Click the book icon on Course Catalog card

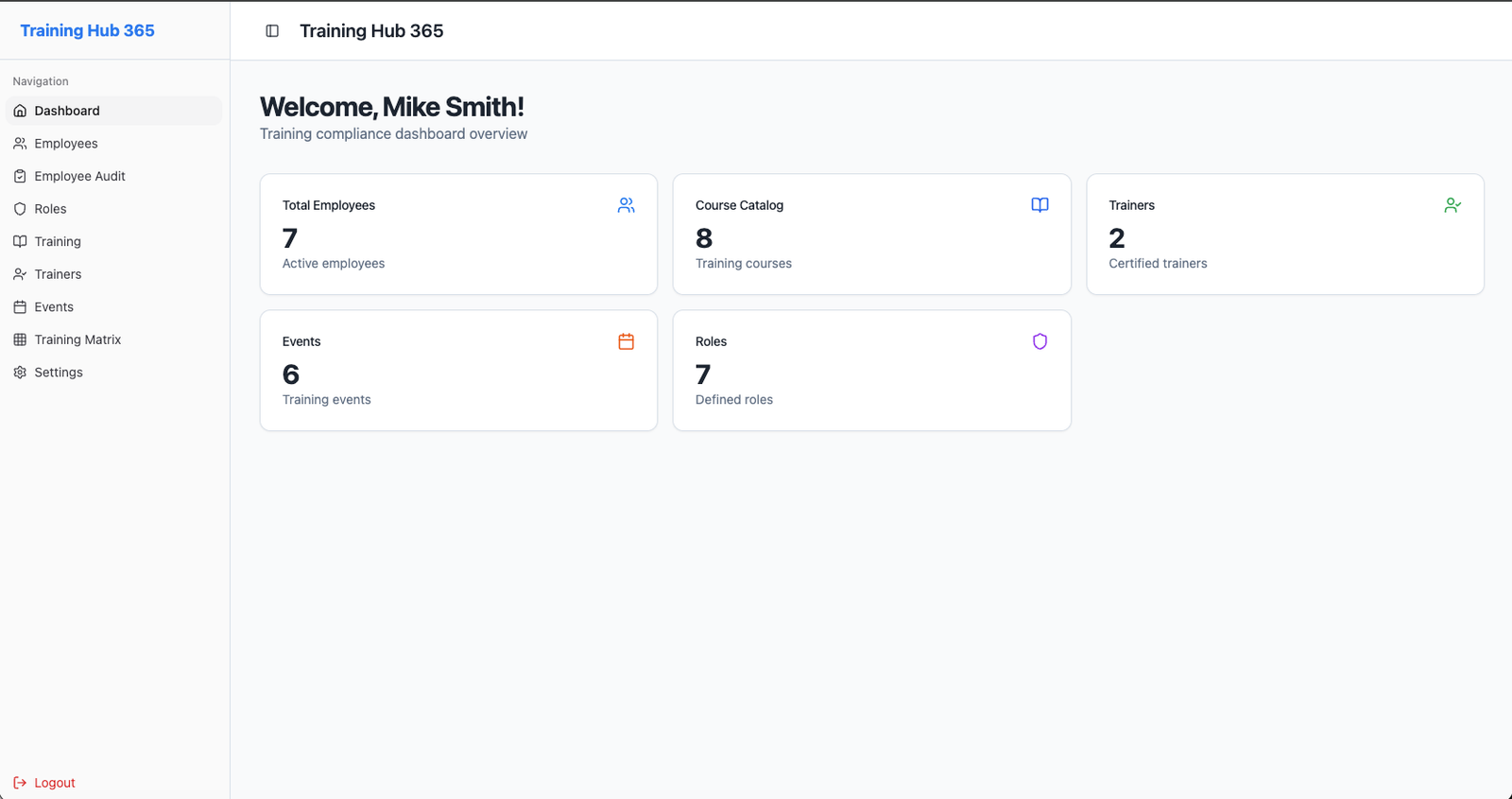pos(1039,205)
